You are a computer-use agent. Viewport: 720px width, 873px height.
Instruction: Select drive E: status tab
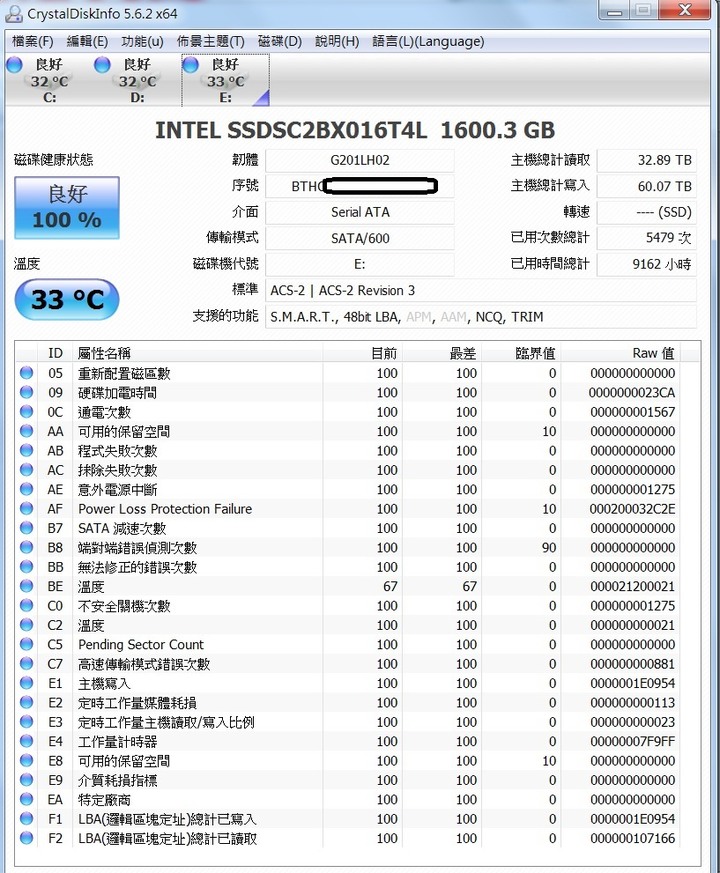226,80
